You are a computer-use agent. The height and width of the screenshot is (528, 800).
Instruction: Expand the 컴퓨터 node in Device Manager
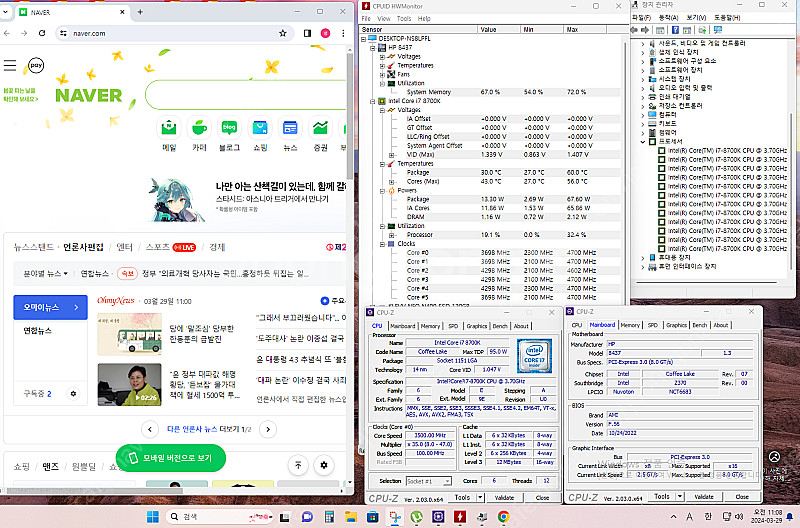point(643,115)
